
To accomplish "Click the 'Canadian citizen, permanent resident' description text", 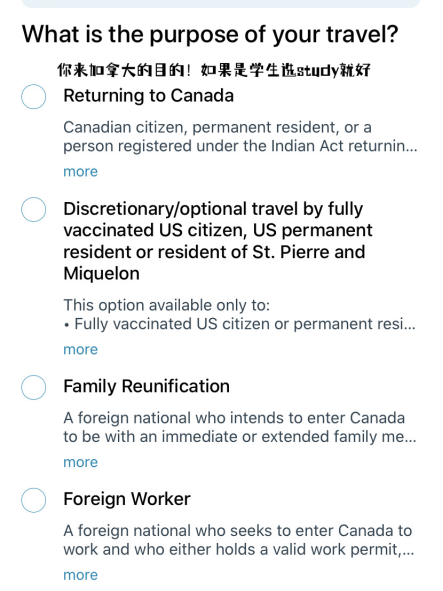I will click(x=240, y=136).
